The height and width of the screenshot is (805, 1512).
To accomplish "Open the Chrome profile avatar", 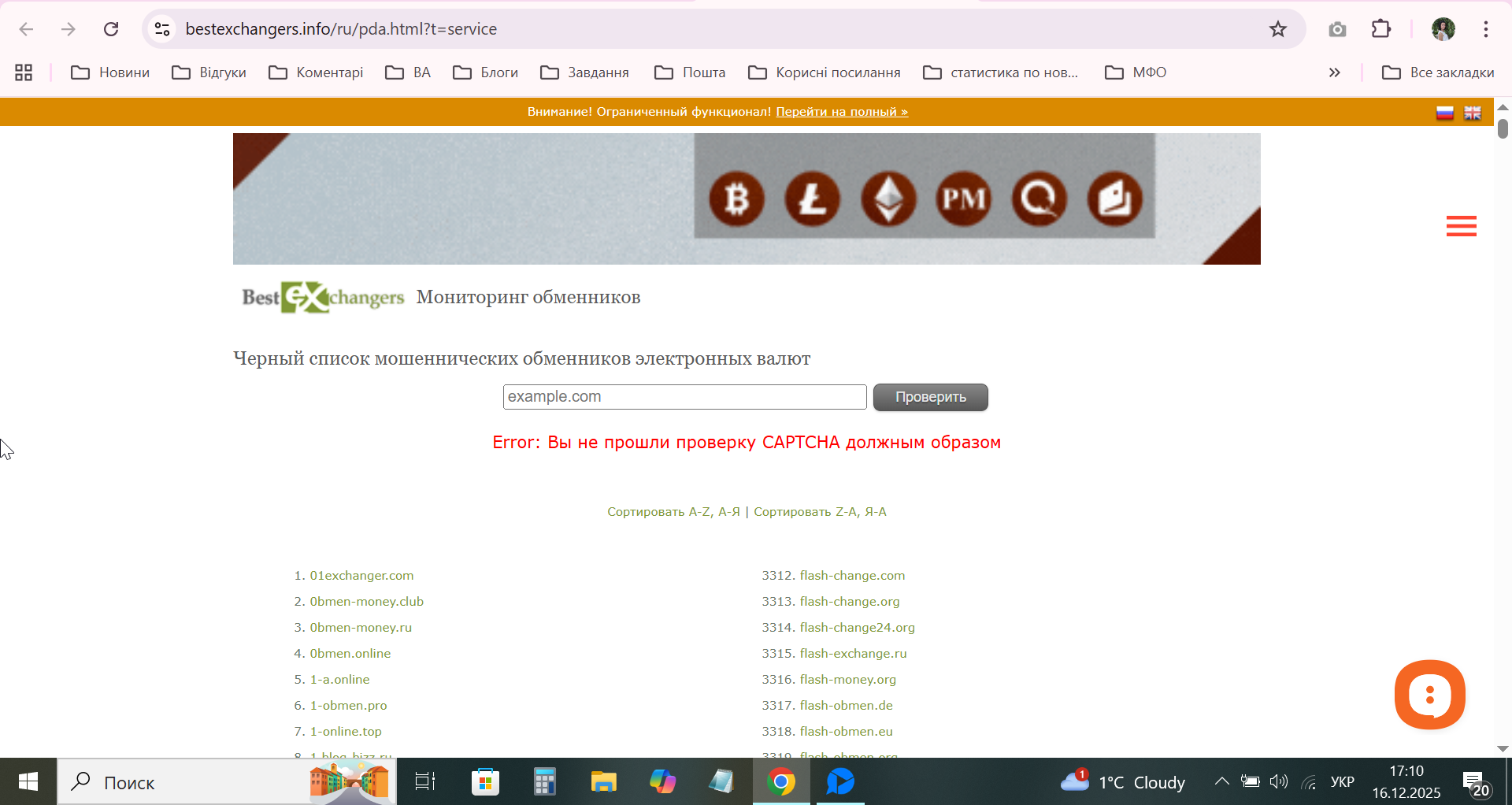I will 1443,29.
